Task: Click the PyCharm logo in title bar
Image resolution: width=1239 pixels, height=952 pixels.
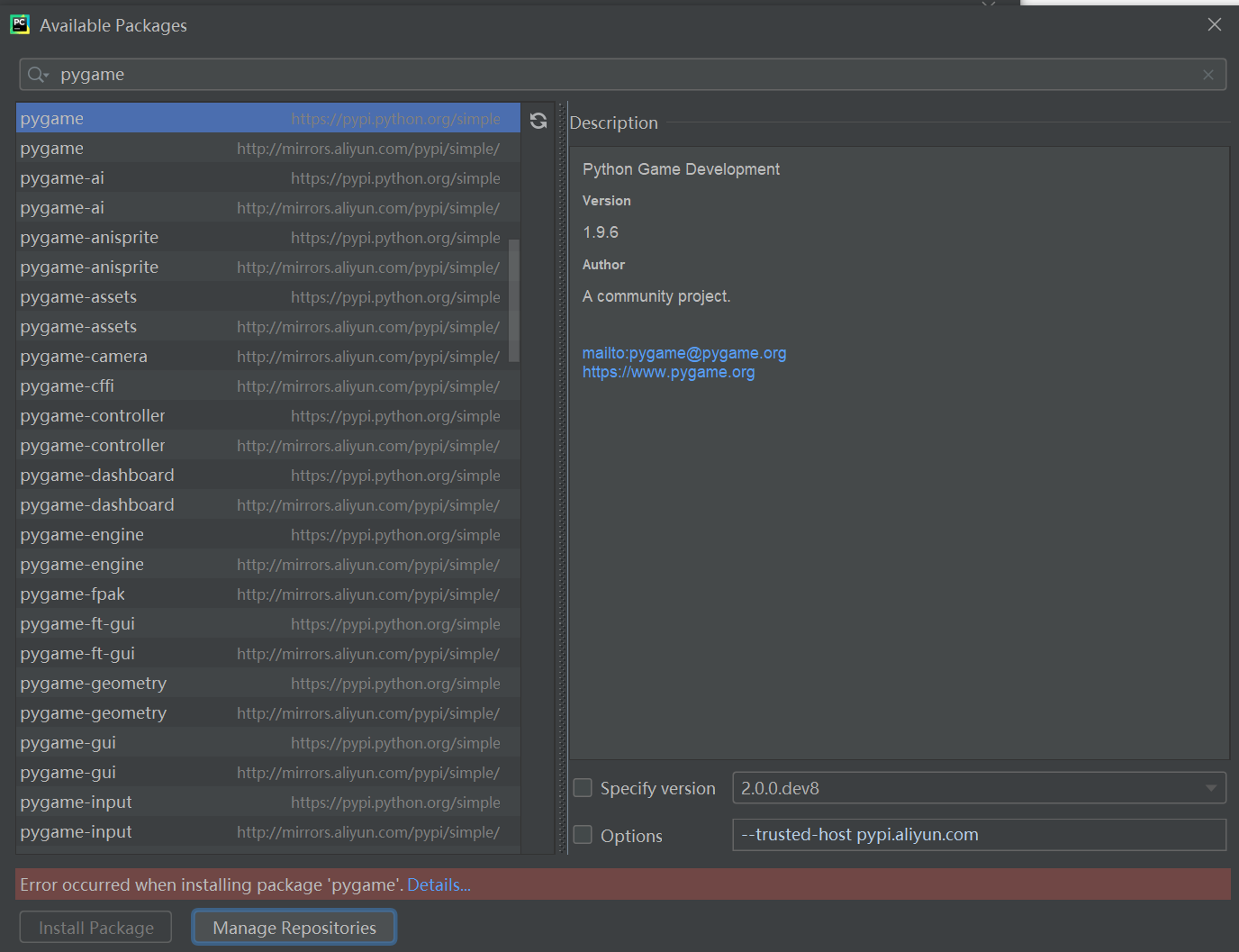Action: tap(20, 24)
